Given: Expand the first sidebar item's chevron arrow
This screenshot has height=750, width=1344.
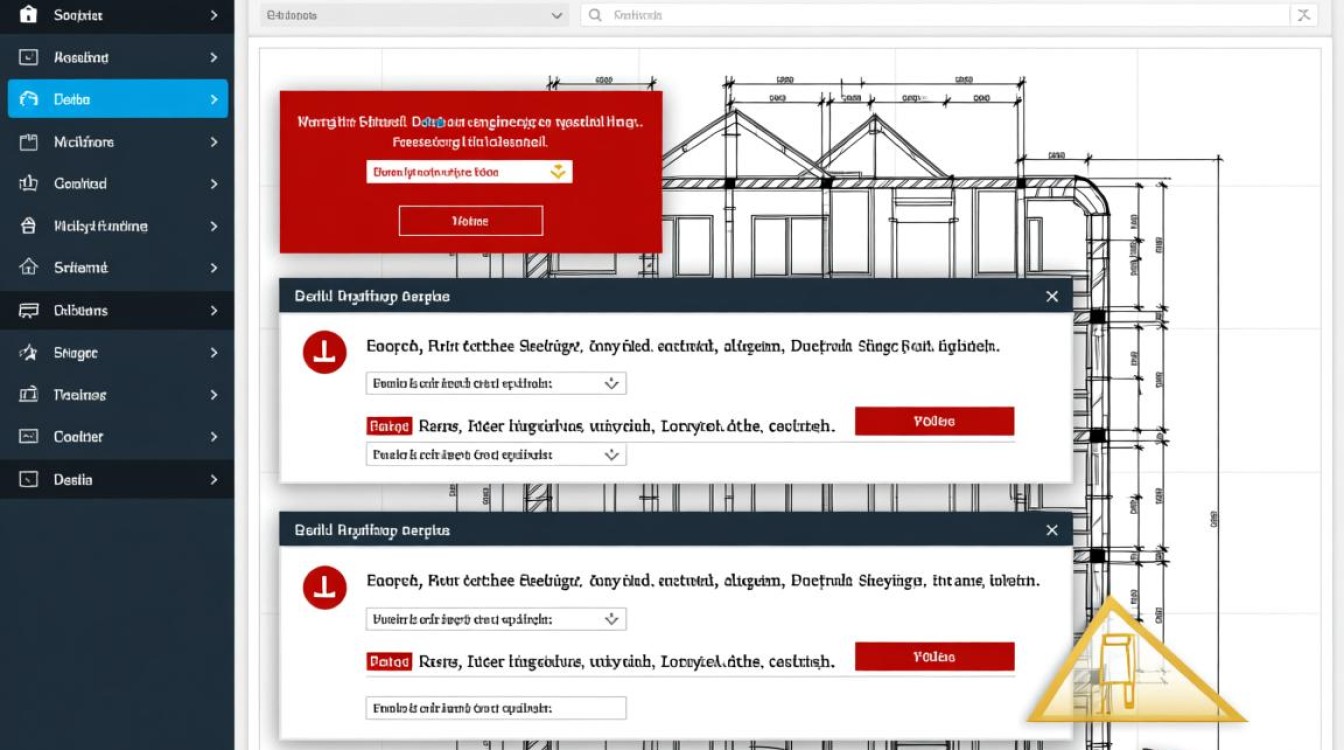Looking at the screenshot, I should click(x=214, y=15).
